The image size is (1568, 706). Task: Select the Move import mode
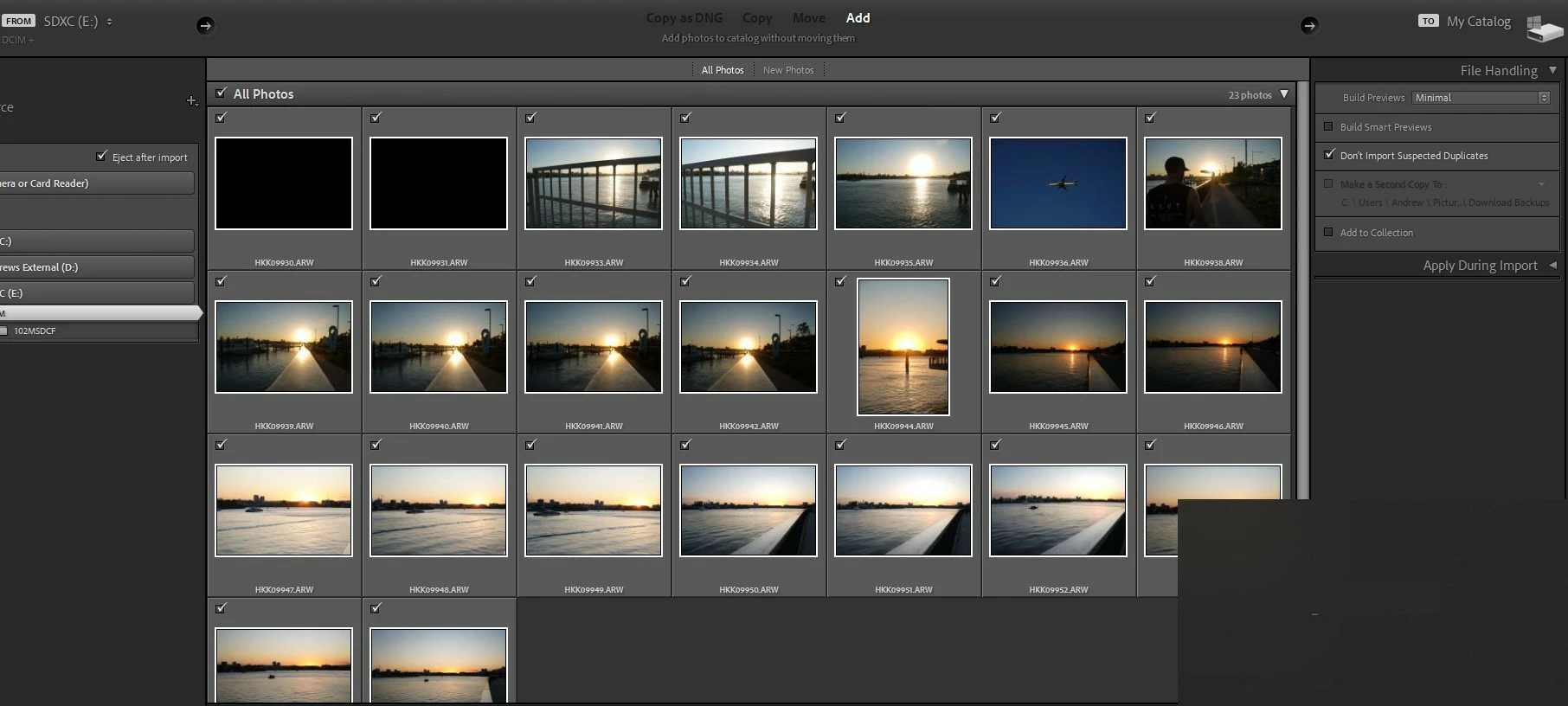coord(809,18)
